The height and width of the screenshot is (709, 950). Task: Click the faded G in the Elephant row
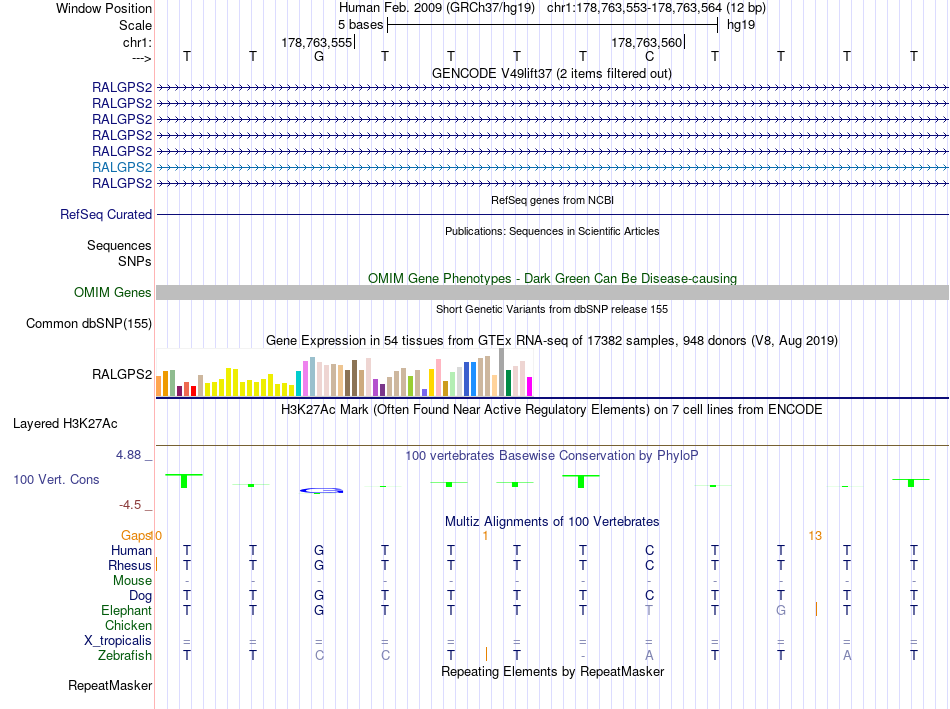(x=781, y=610)
